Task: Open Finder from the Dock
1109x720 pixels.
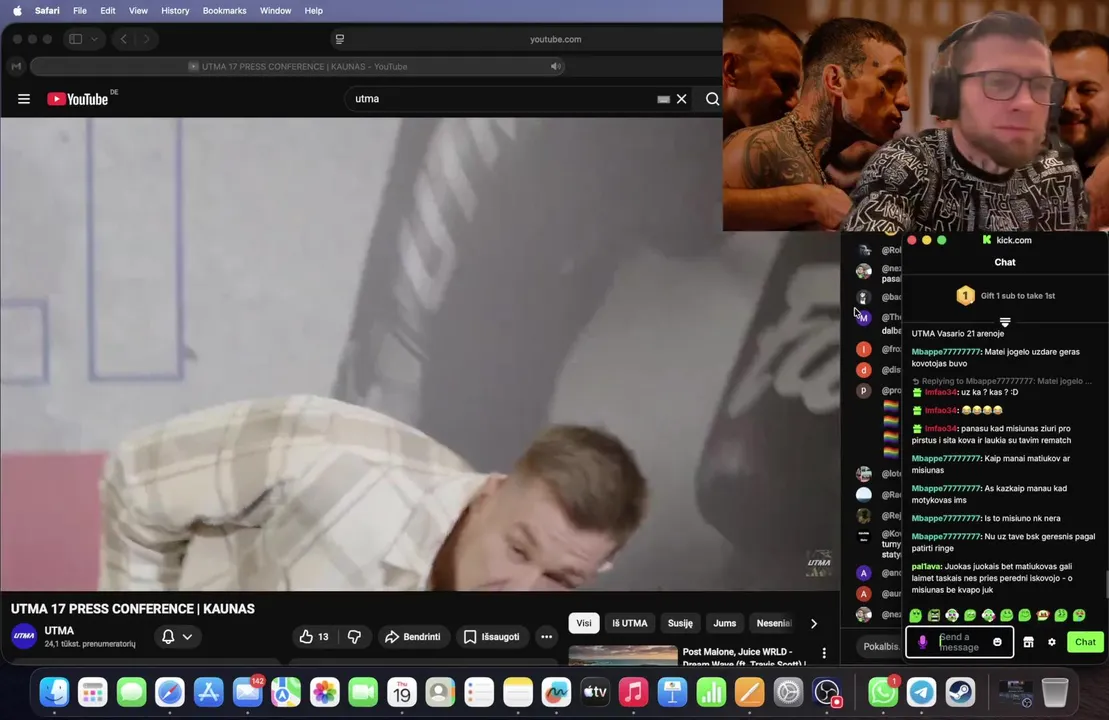Action: click(54, 692)
